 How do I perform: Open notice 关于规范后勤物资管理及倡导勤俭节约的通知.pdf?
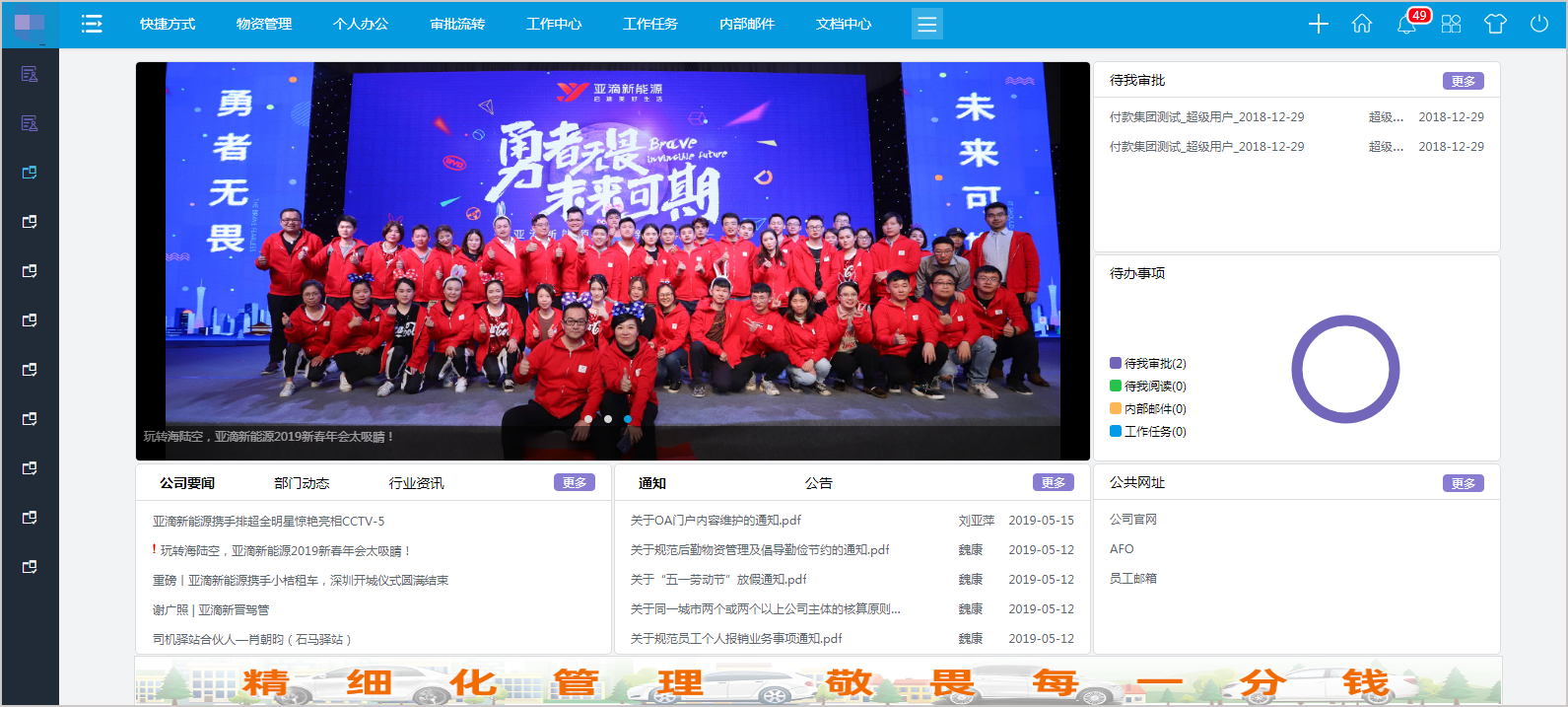point(760,549)
